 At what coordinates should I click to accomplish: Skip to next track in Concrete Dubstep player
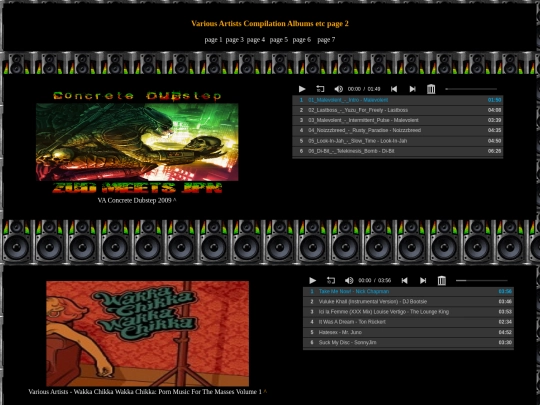click(x=412, y=89)
